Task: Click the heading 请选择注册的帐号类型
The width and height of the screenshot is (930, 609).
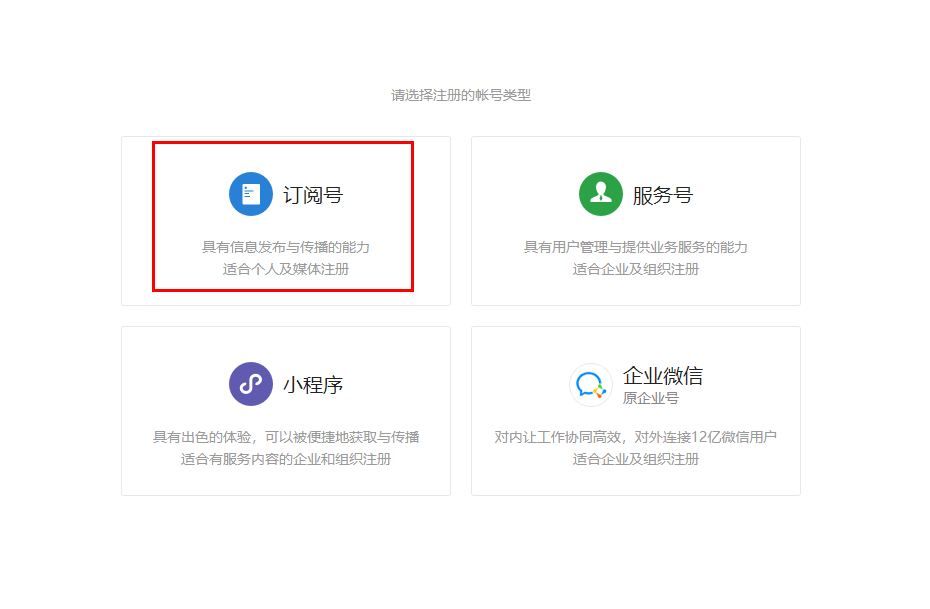Action: click(x=461, y=95)
